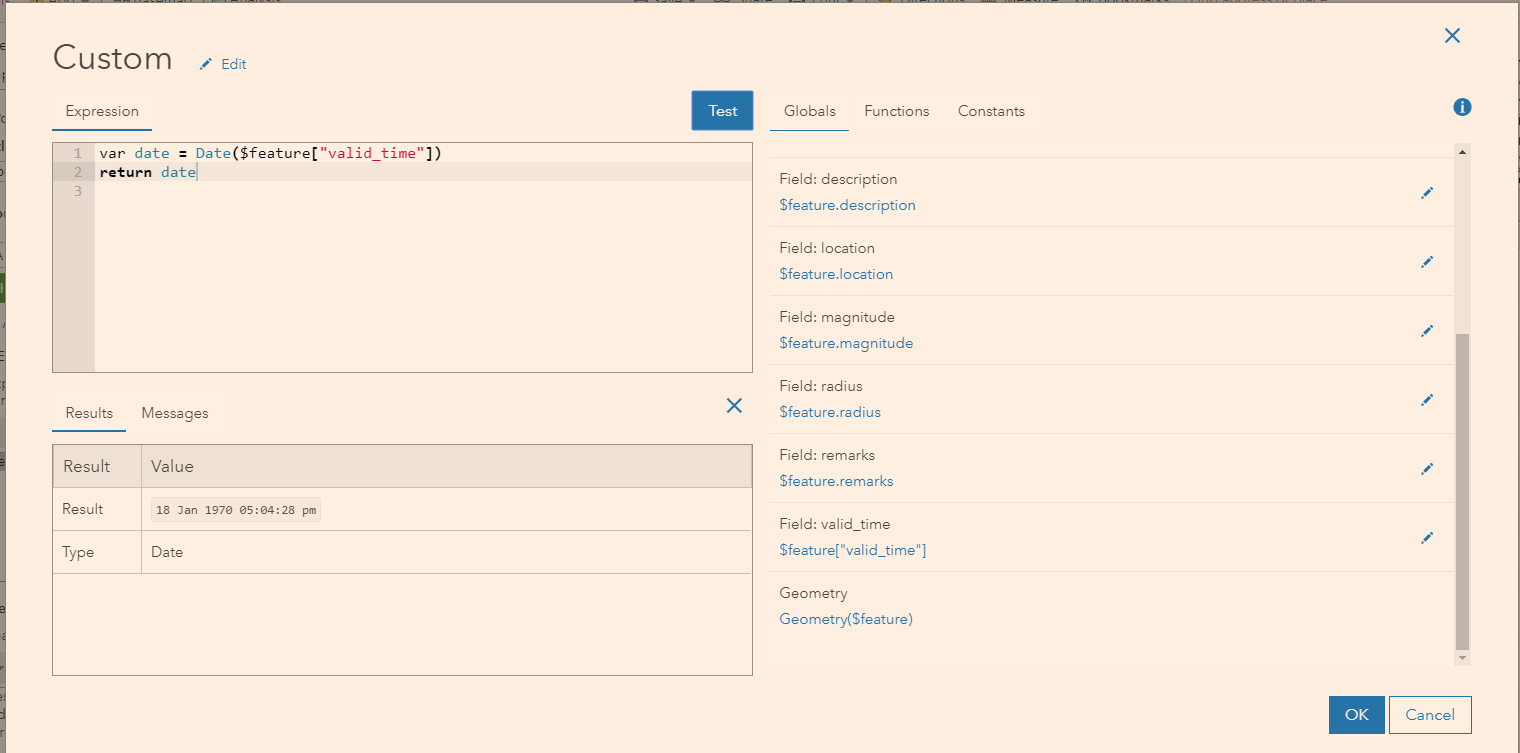Click the pencil icon next to Custom title
Screen dimensions: 1520x753
(x=206, y=64)
